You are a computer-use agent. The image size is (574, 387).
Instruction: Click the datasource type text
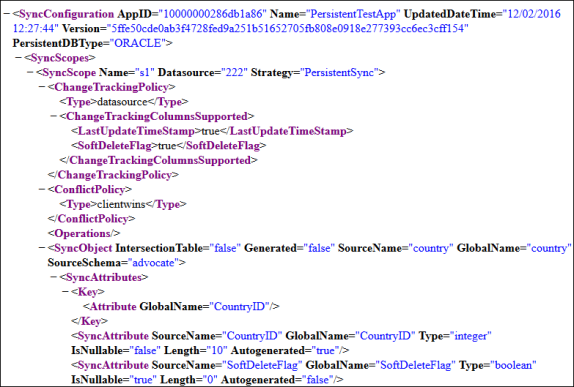tap(122, 102)
